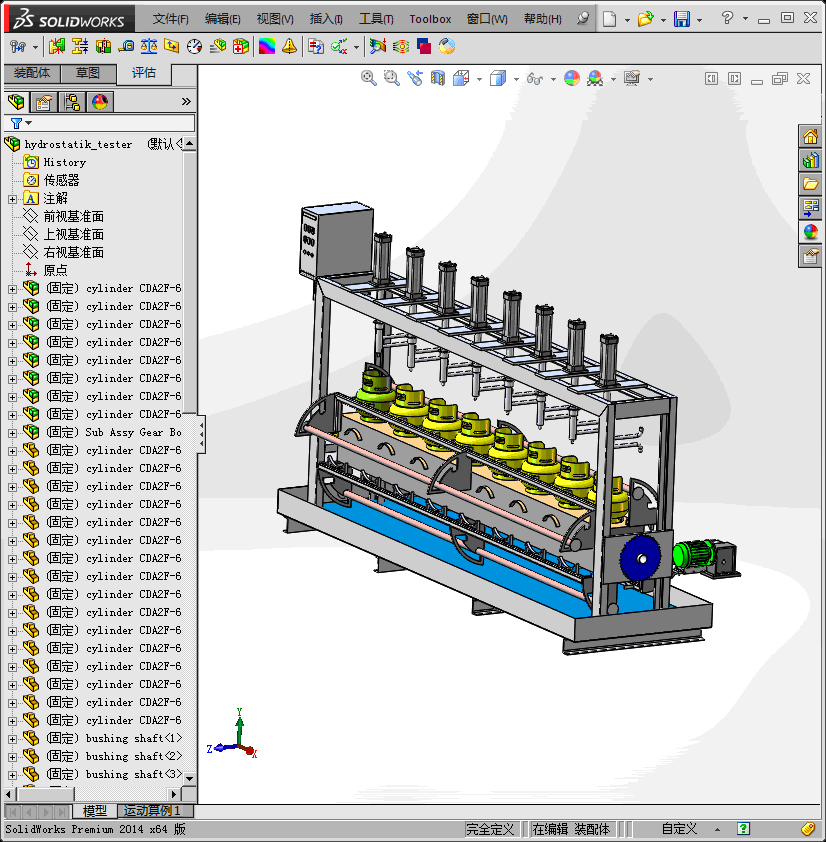Open Section Properties tool

pyautogui.click(x=172, y=47)
